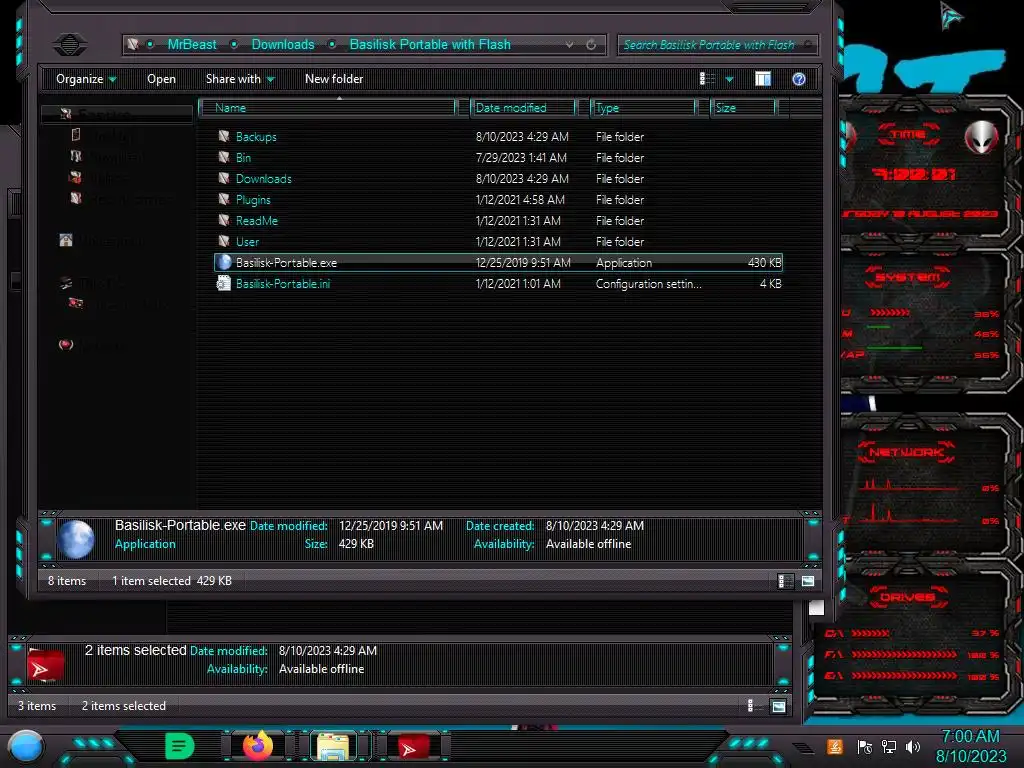Image resolution: width=1024 pixels, height=768 pixels.
Task: Open the view options dropdown arrow
Action: 729,80
